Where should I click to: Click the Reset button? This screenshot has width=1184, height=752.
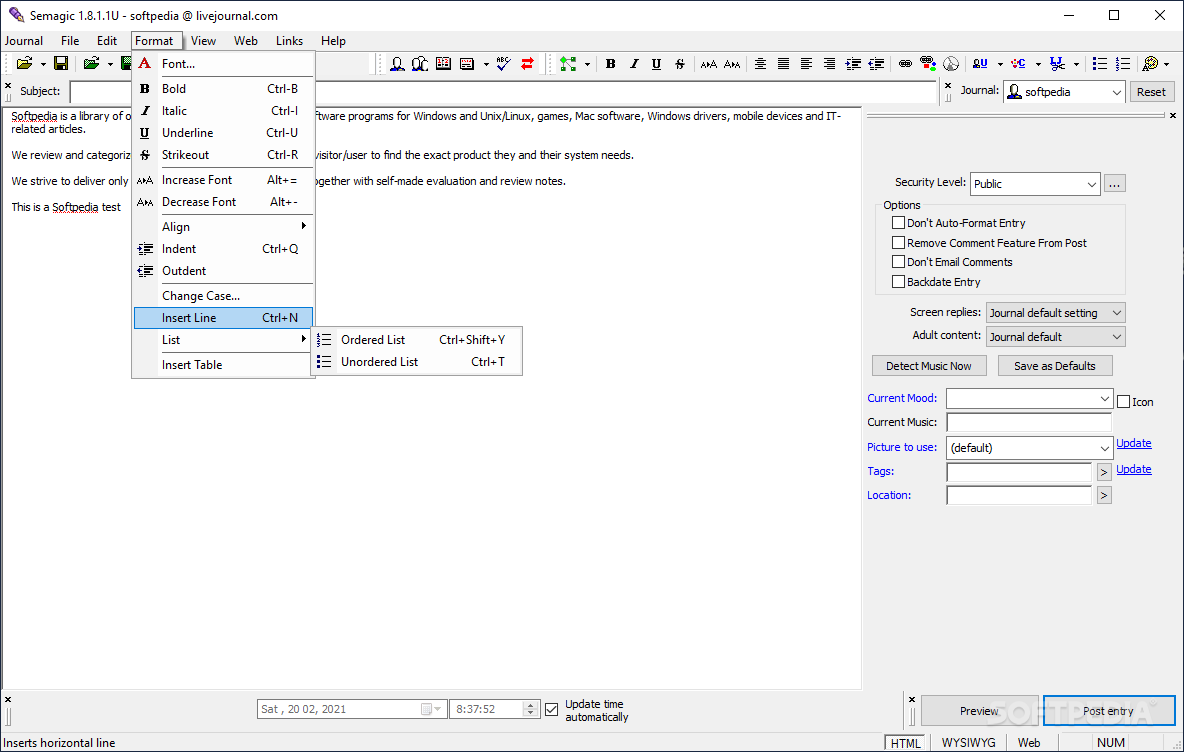click(1151, 92)
